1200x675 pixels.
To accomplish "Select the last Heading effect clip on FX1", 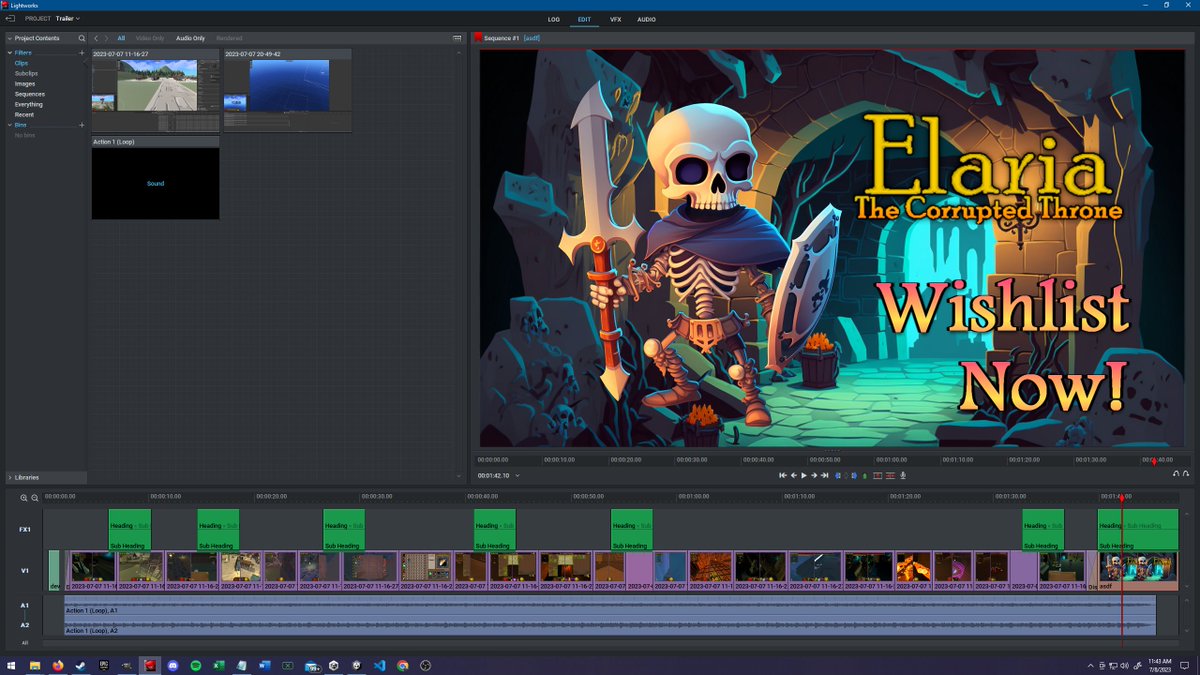I will click(1138, 529).
